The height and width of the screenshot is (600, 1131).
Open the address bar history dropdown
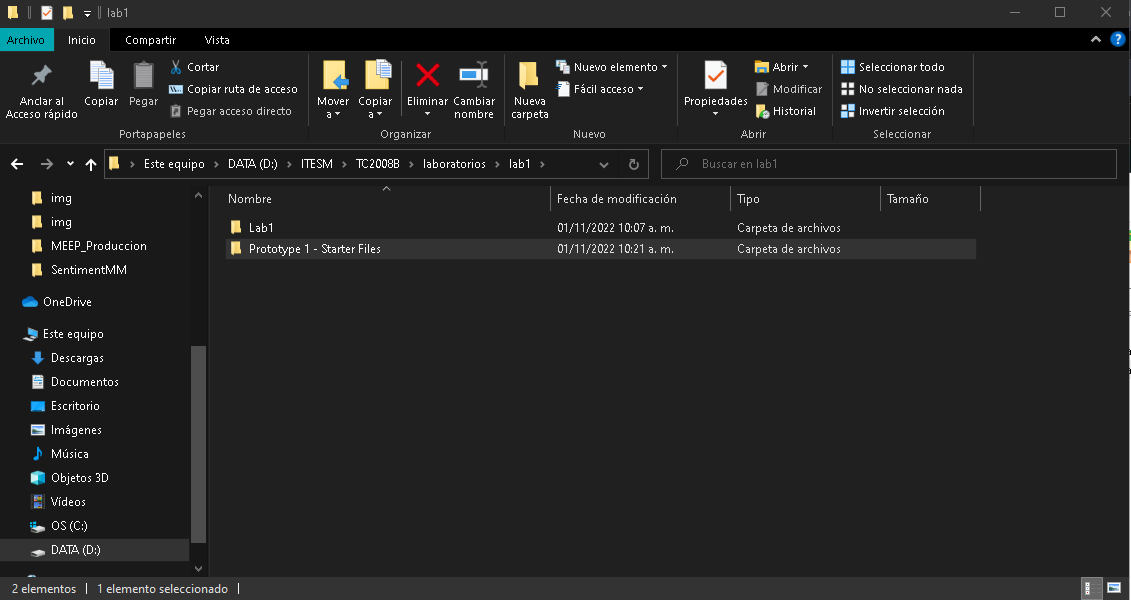tap(604, 164)
